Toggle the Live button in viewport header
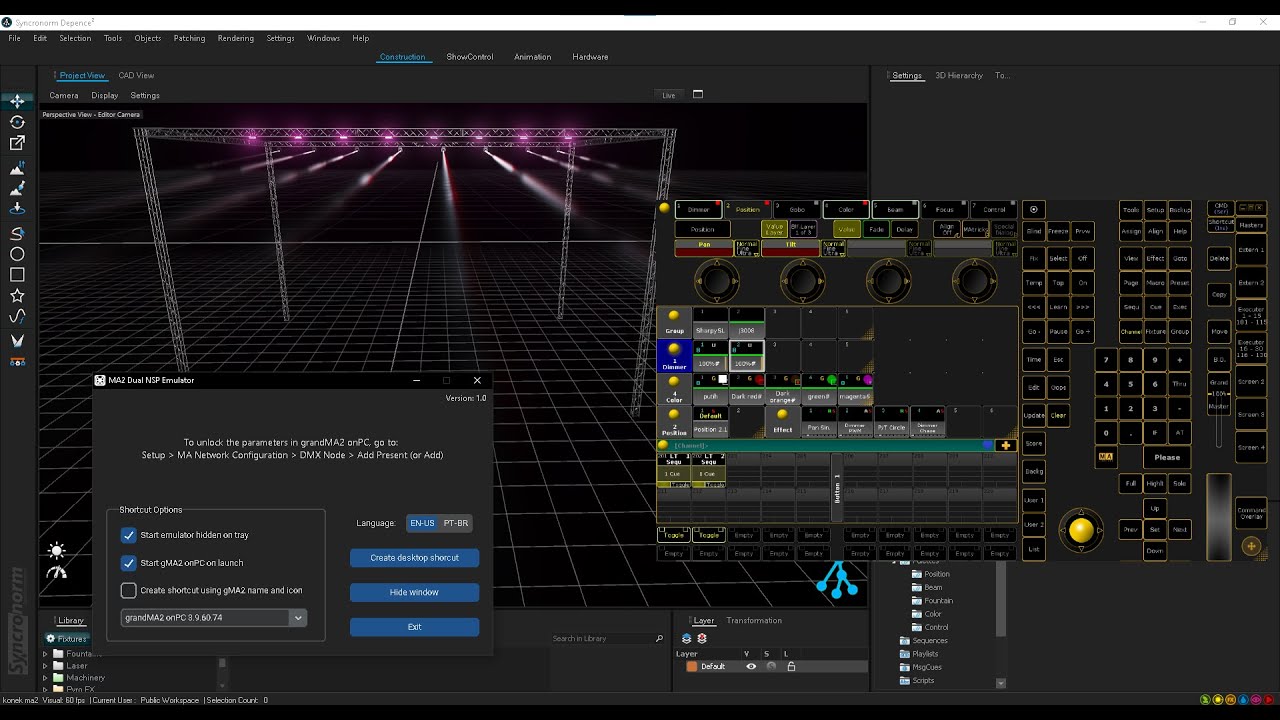Viewport: 1280px width, 720px height. (x=669, y=95)
